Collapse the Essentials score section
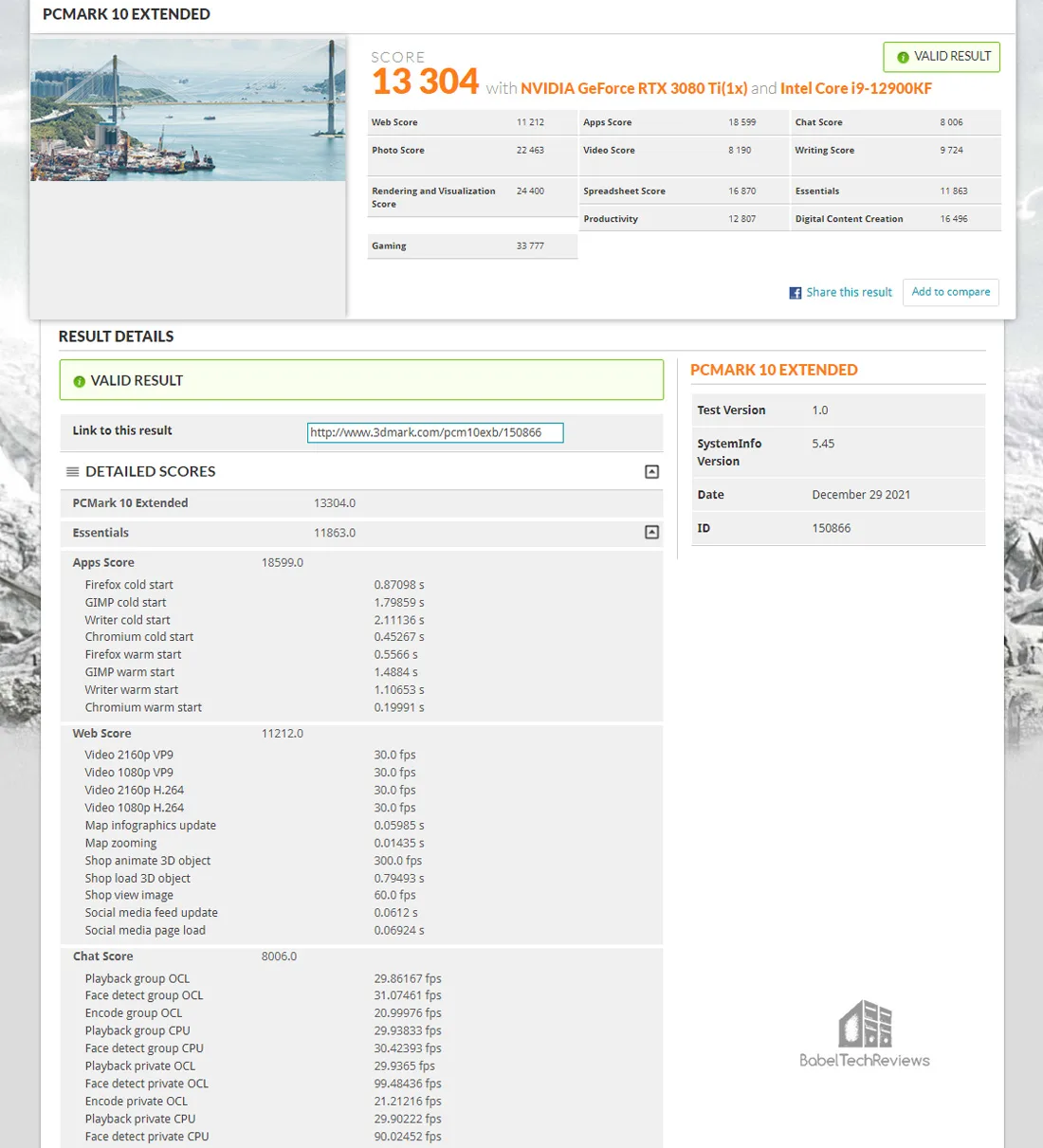 (651, 533)
